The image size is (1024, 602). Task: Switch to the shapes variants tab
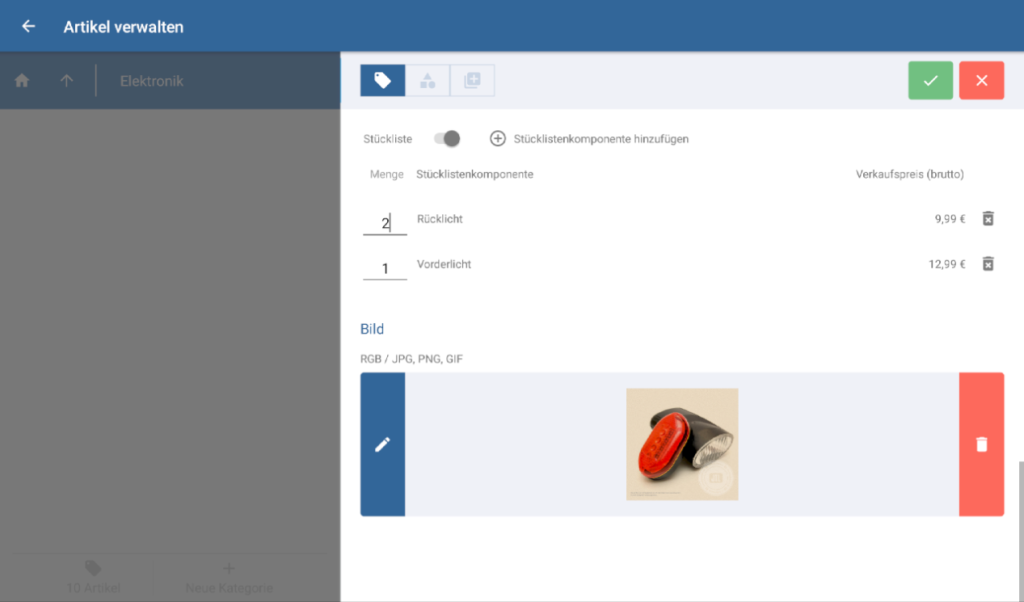[x=427, y=81]
